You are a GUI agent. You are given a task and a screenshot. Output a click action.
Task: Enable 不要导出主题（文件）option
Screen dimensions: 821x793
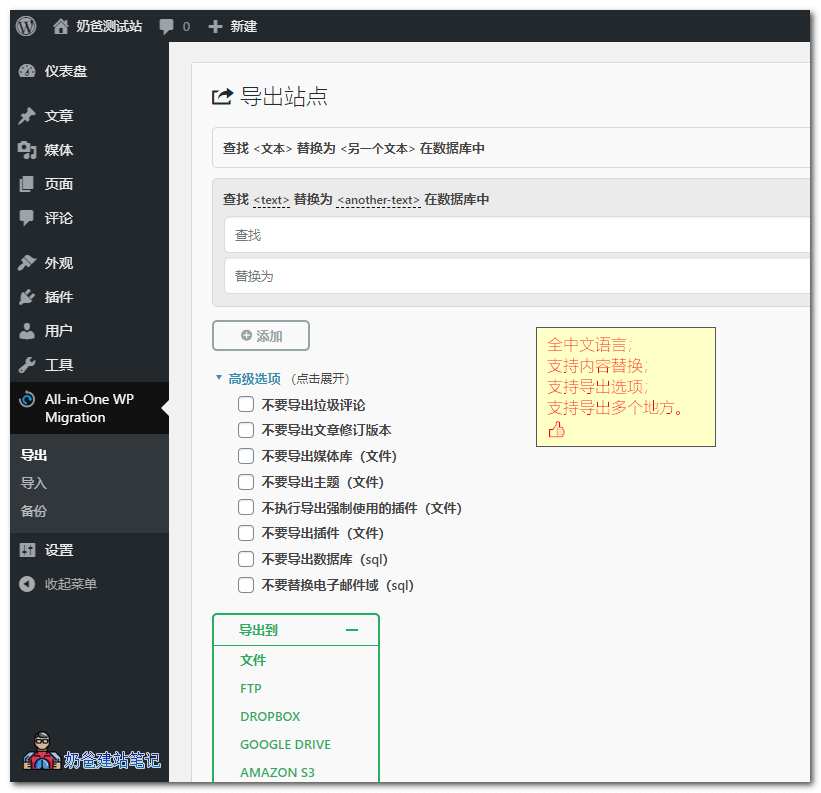tap(245, 481)
